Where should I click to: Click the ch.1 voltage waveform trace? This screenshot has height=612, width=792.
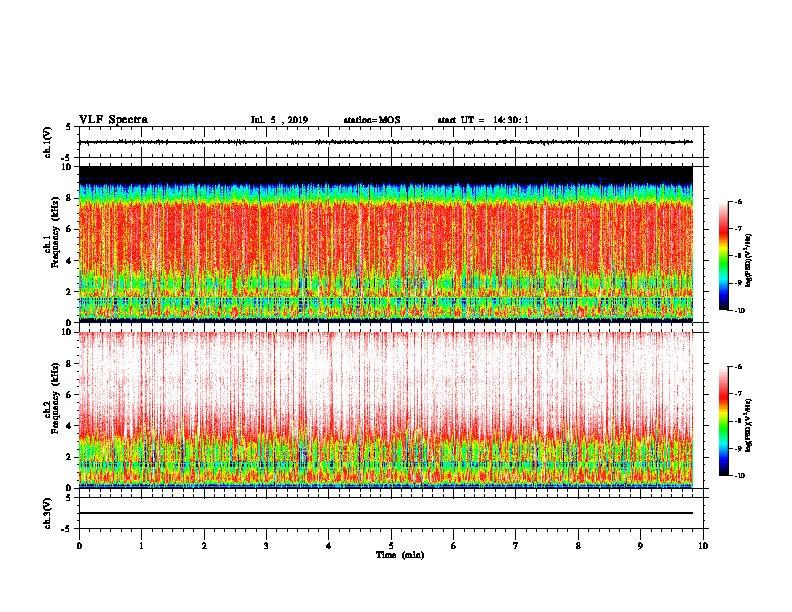pos(386,142)
